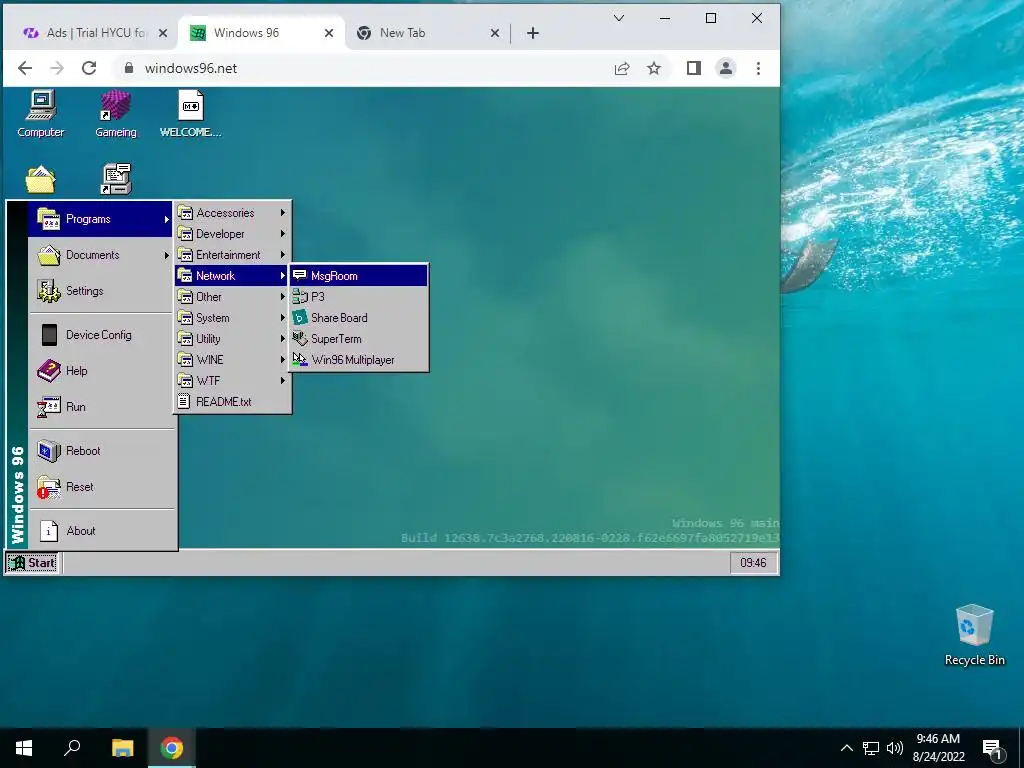Open README.txt in Programs menu

point(232,402)
